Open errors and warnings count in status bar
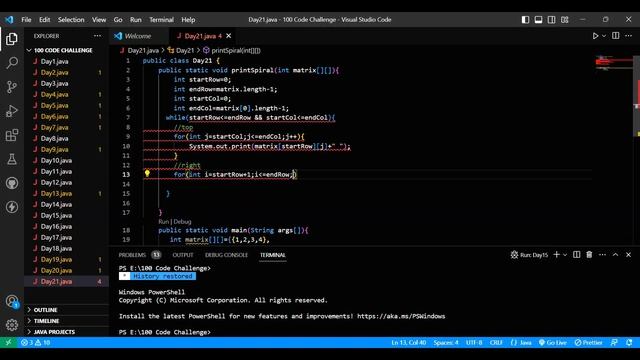Screen dimensions: 640x360 tap(36, 342)
